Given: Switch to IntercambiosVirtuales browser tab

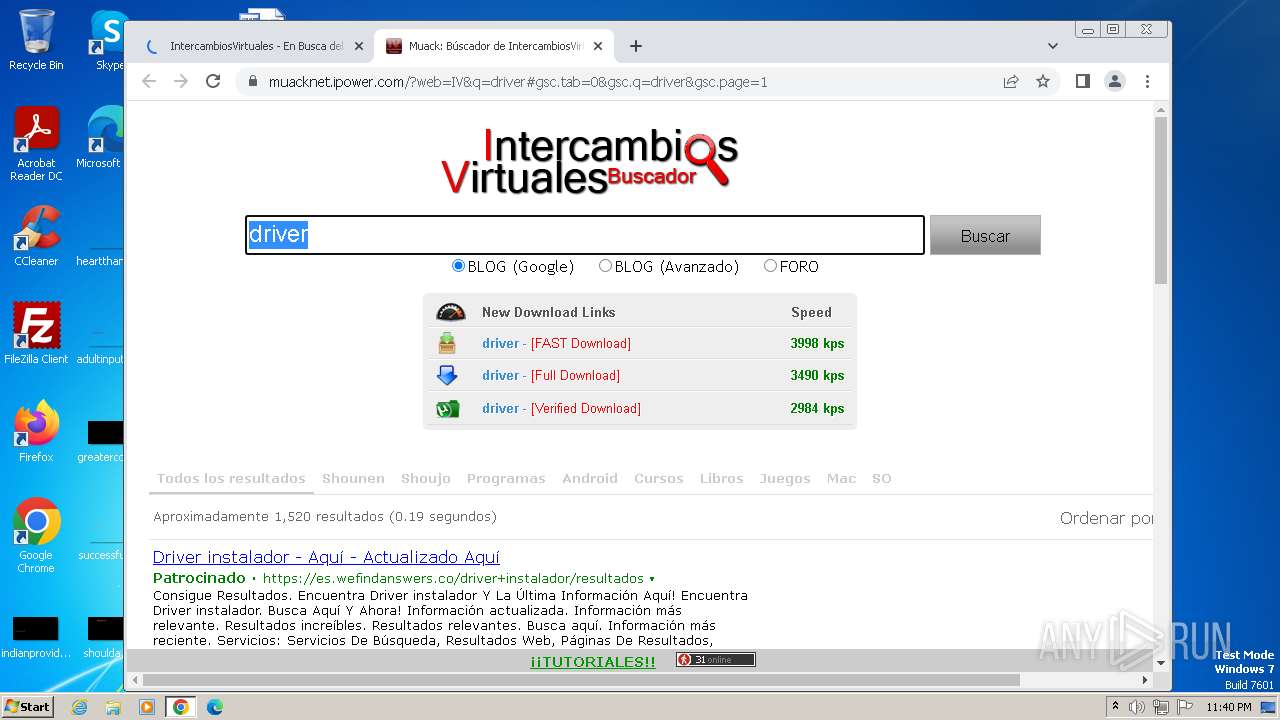Looking at the screenshot, I should click(x=256, y=46).
